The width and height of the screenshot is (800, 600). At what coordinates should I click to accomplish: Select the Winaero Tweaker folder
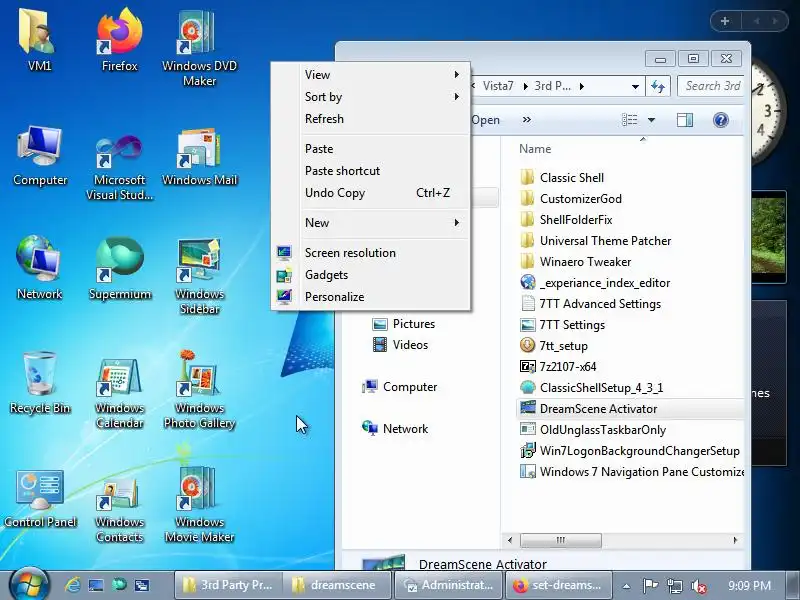click(x=576, y=262)
